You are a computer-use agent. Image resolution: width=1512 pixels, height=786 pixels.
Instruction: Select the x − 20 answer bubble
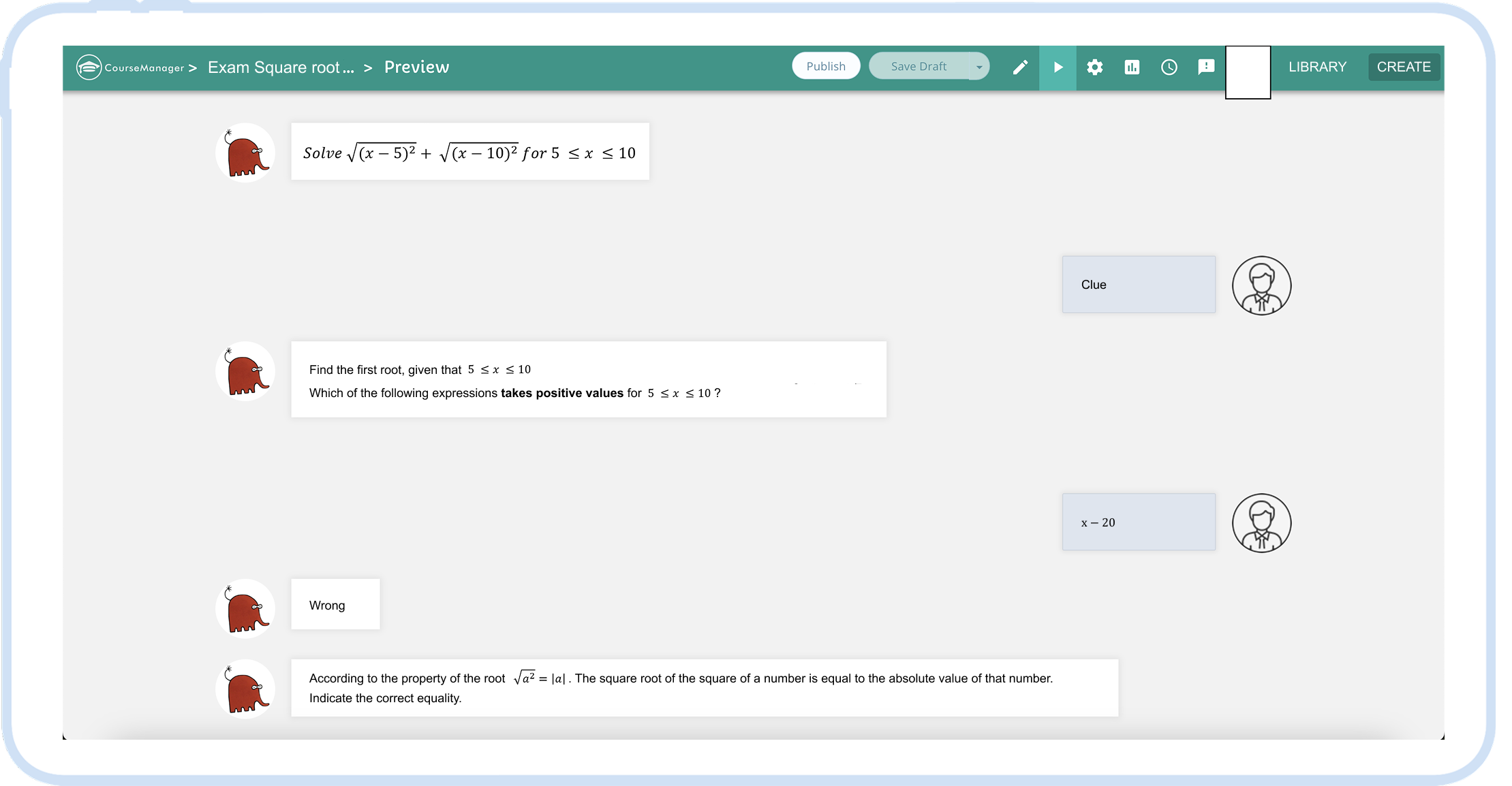coord(1138,522)
